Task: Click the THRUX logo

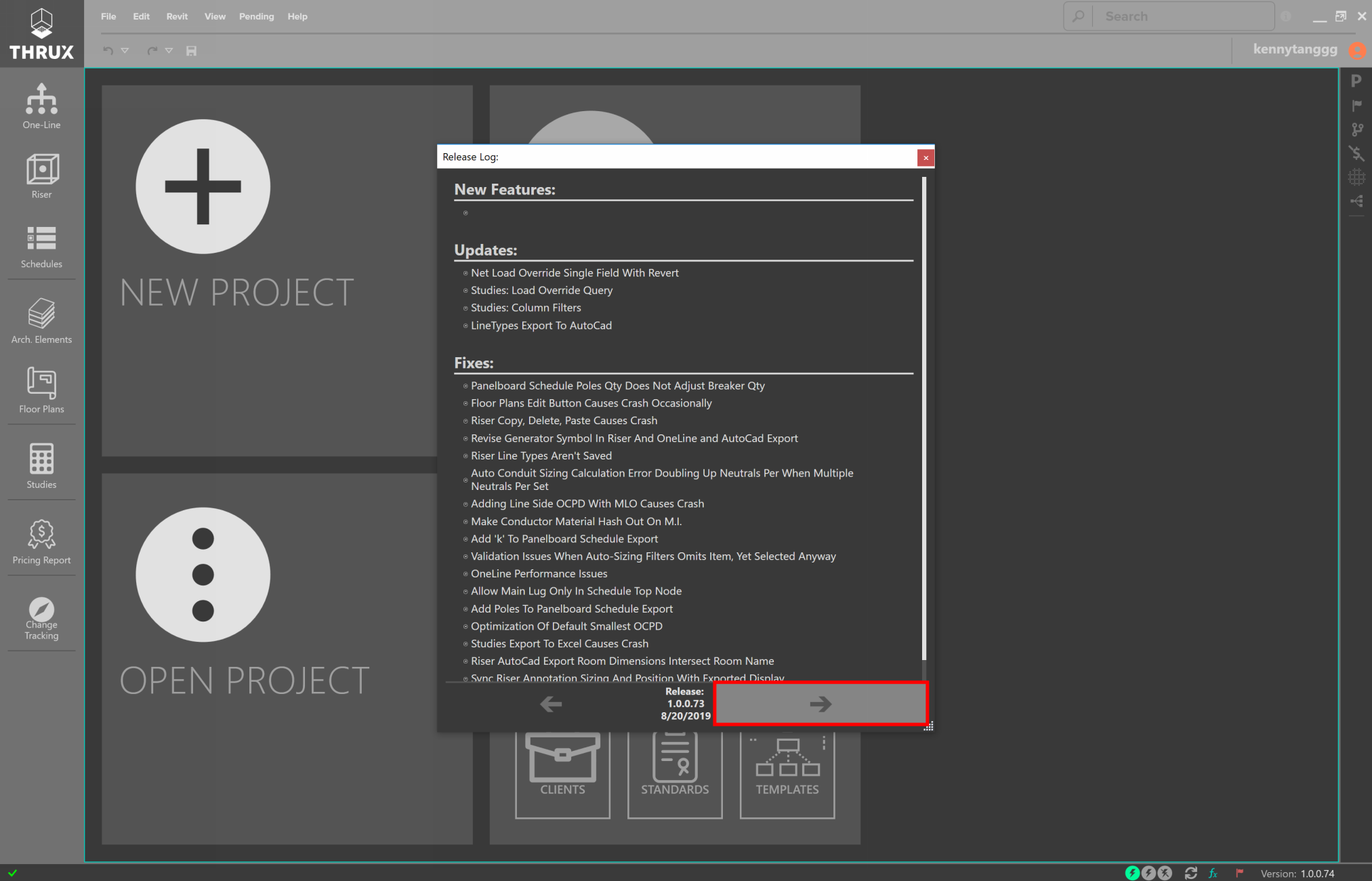Action: pos(41,34)
